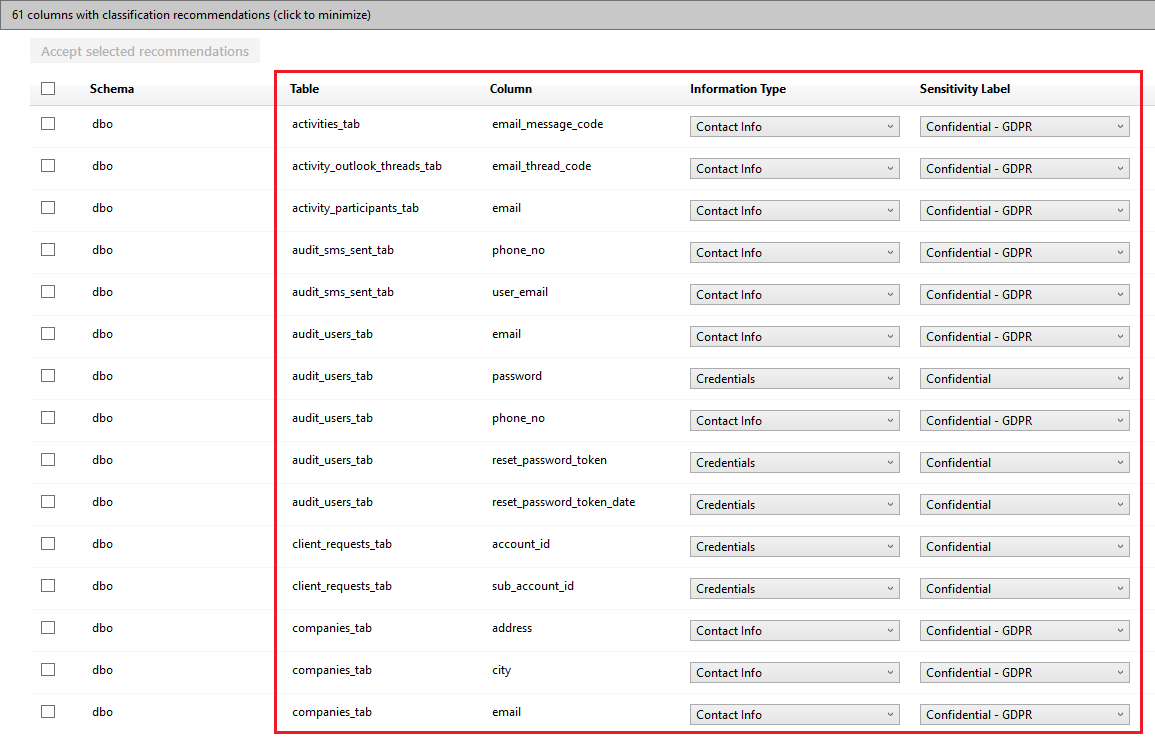
Task: Toggle the select-all checkbox in header row
Action: pyautogui.click(x=48, y=88)
